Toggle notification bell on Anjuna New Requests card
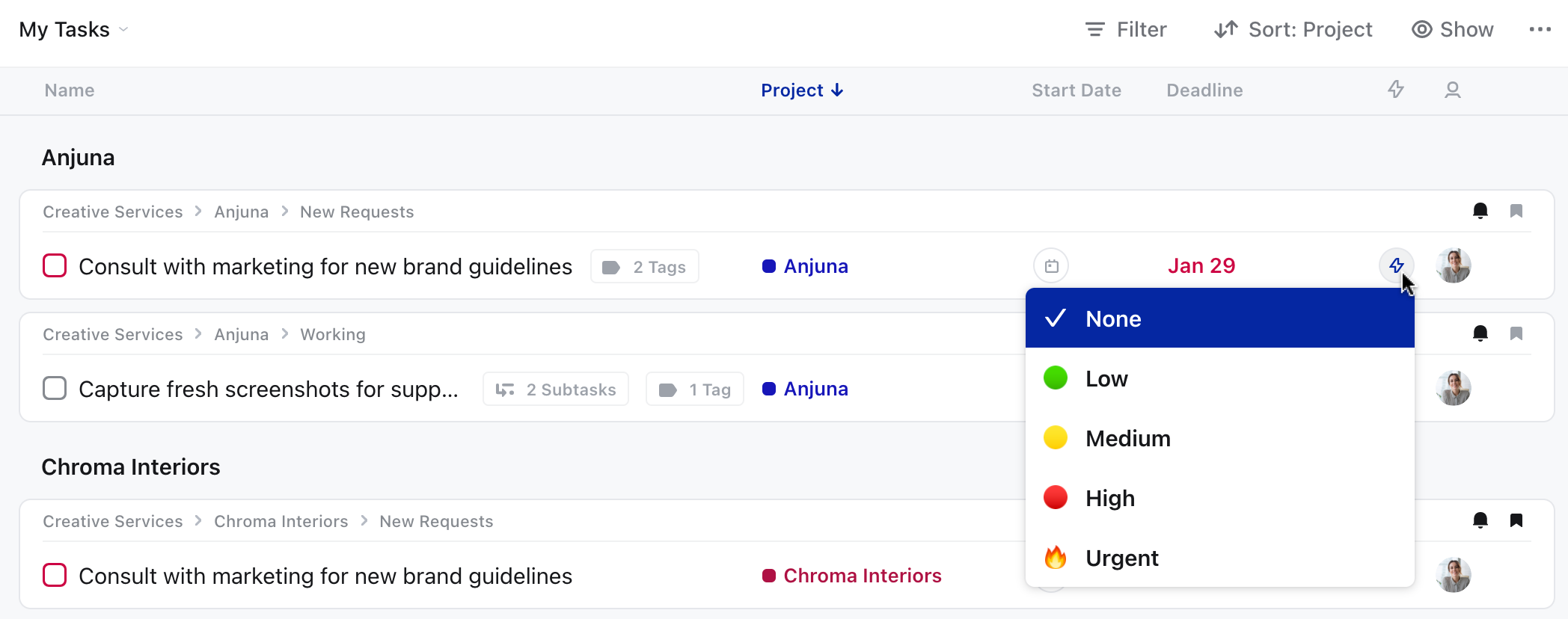This screenshot has width=1568, height=619. [x=1480, y=211]
